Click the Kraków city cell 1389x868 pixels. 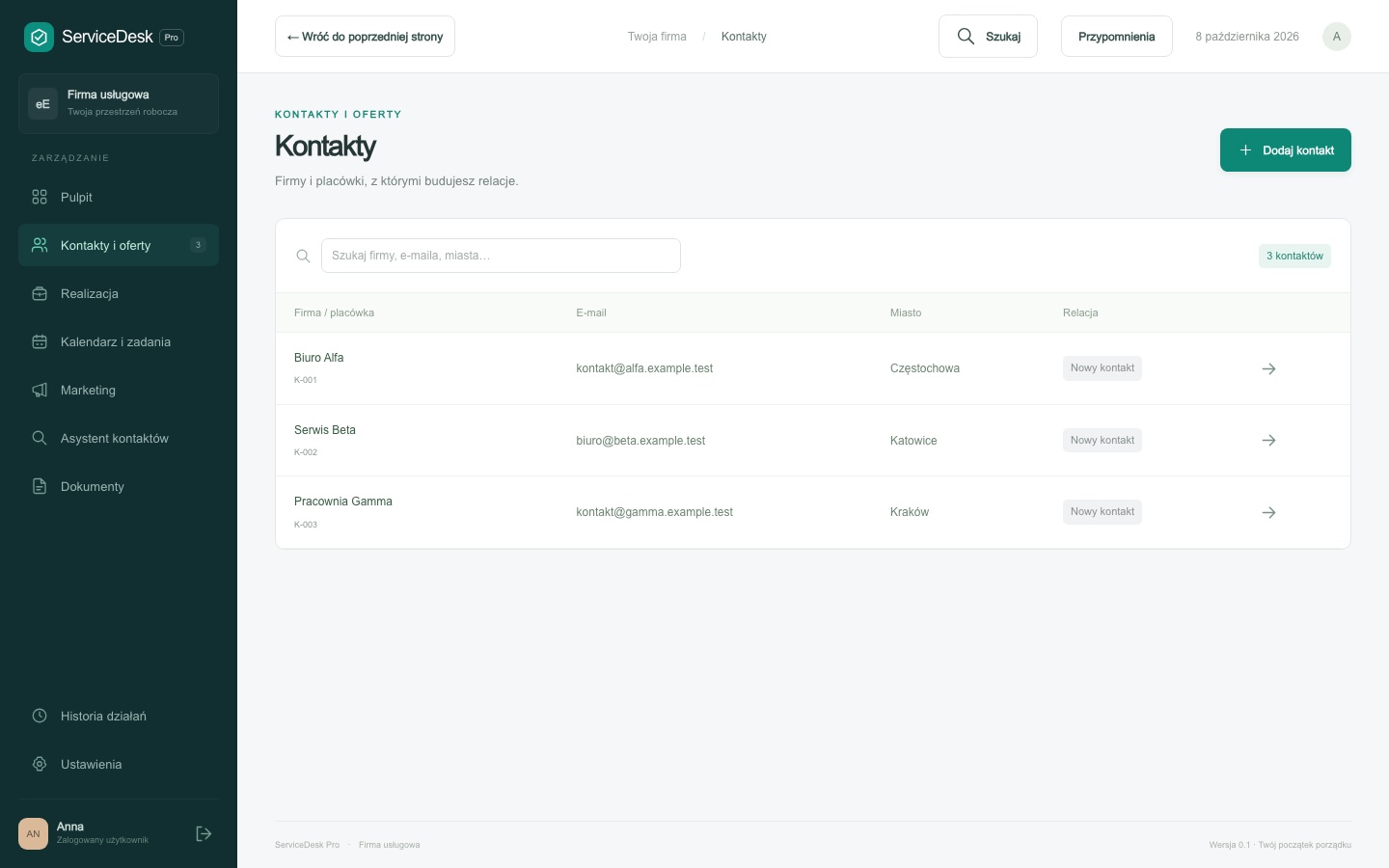[910, 512]
